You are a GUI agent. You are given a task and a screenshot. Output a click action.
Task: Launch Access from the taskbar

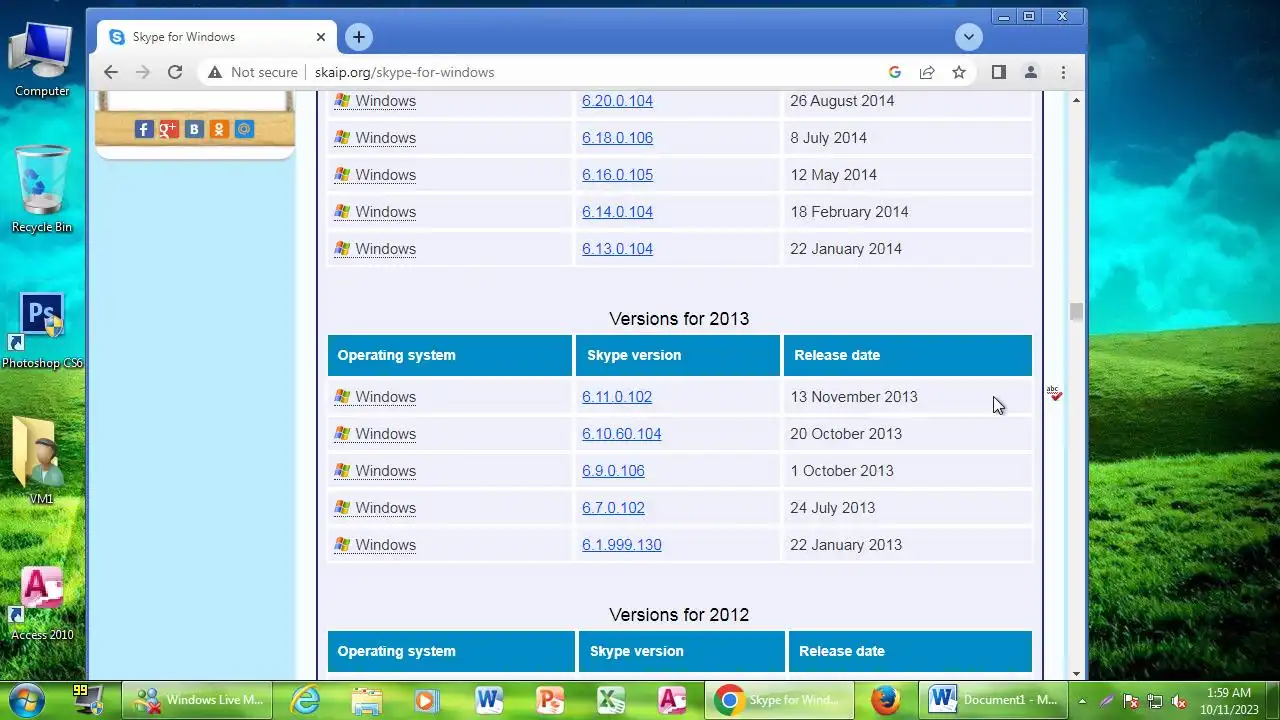tap(672, 700)
